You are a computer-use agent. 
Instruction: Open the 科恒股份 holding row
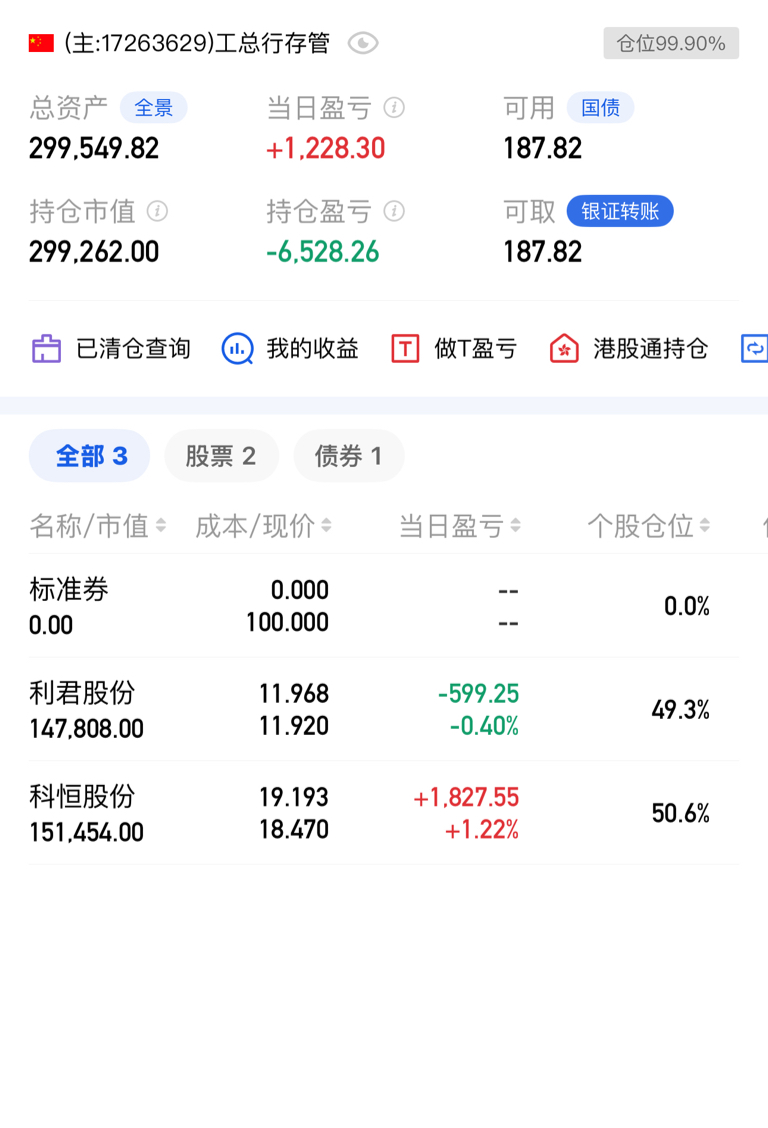(x=384, y=813)
